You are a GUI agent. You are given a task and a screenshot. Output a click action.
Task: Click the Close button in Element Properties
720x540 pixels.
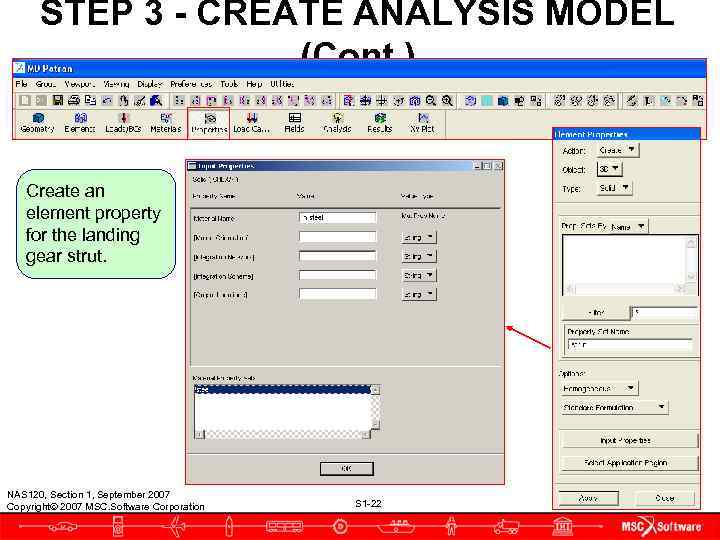click(x=664, y=498)
